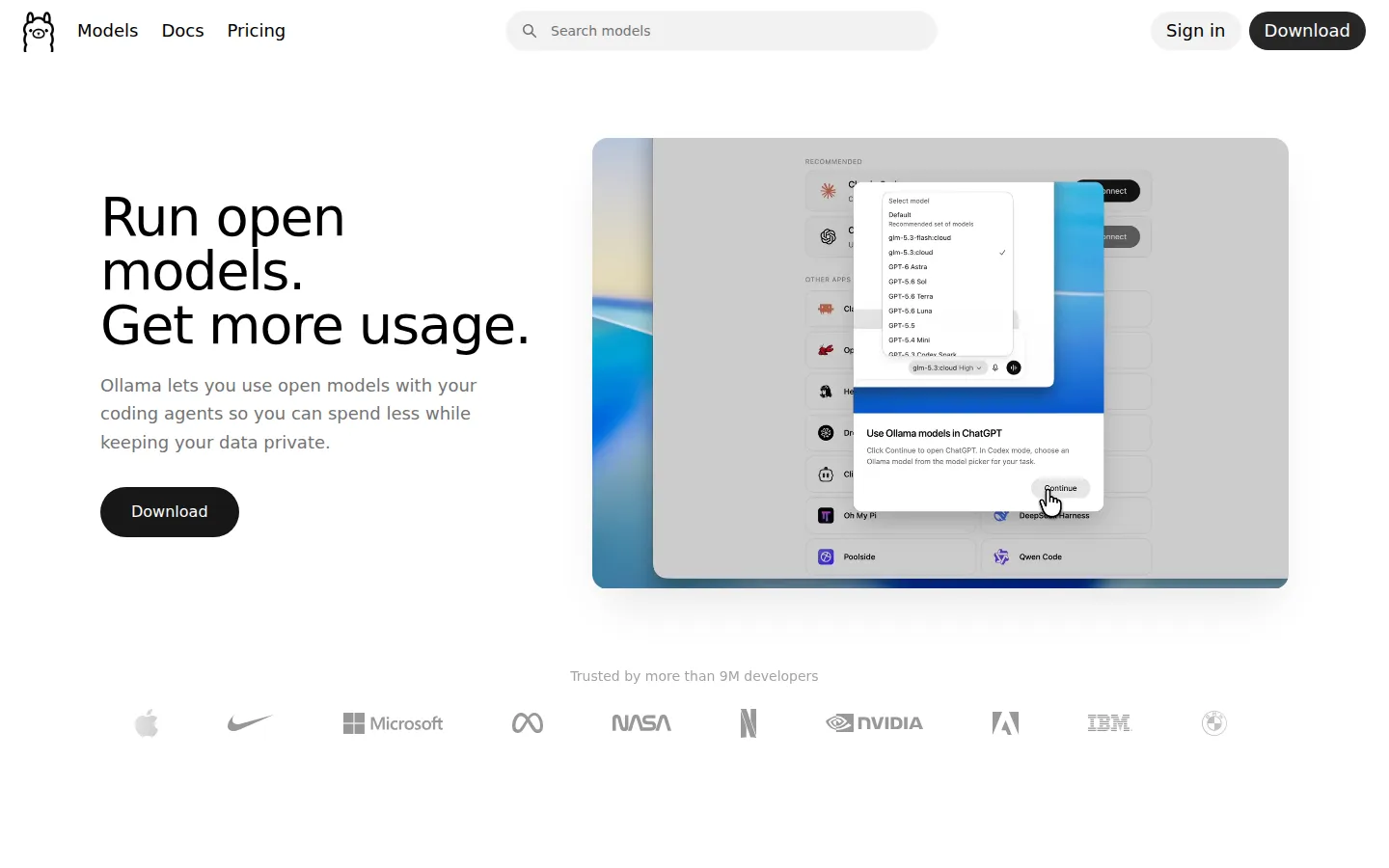Focus the Search models field

[x=722, y=31]
